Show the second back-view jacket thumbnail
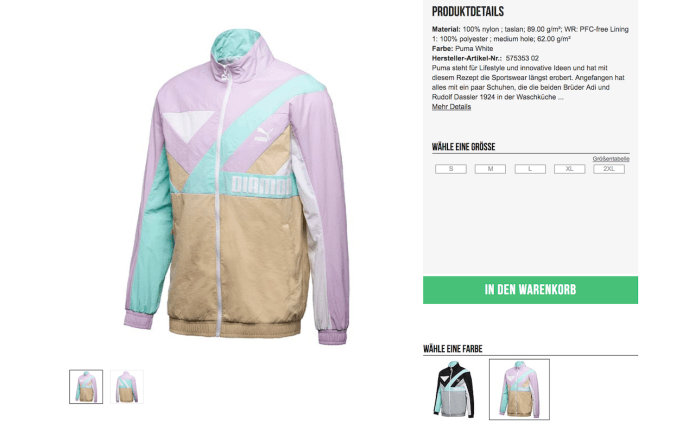695x424 pixels. coord(127,387)
